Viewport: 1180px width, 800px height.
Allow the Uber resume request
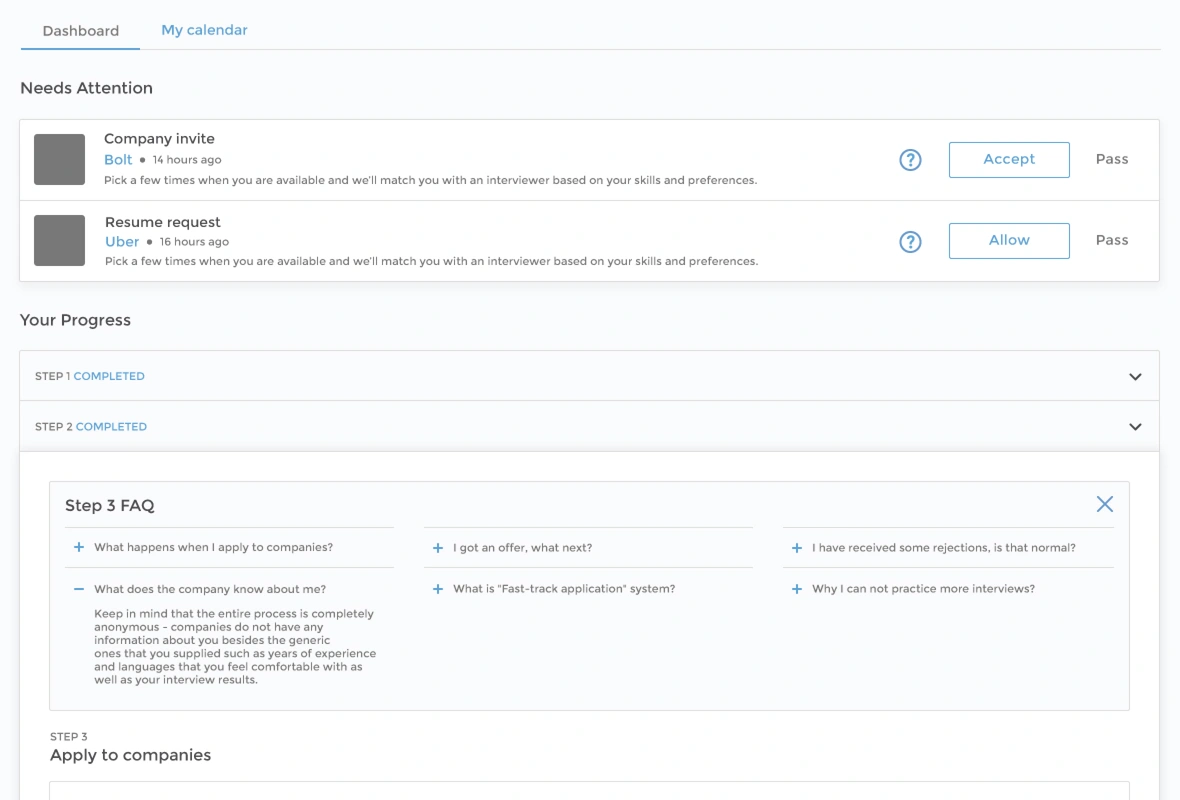pos(1008,241)
